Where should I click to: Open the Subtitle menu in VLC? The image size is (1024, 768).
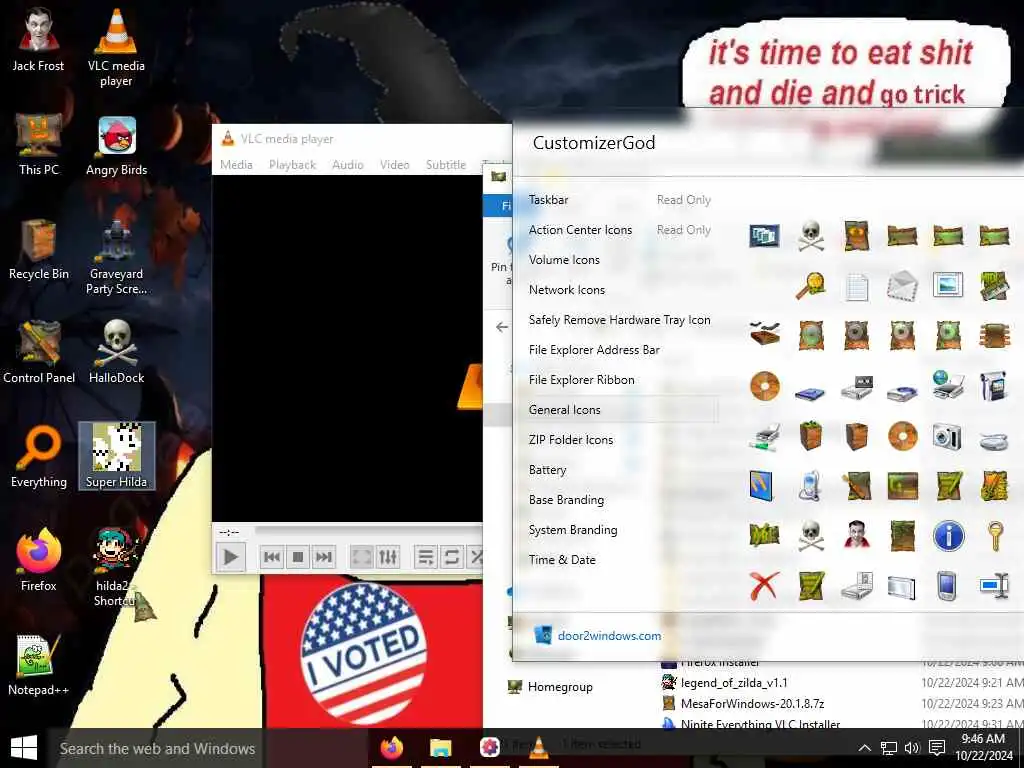[446, 165]
